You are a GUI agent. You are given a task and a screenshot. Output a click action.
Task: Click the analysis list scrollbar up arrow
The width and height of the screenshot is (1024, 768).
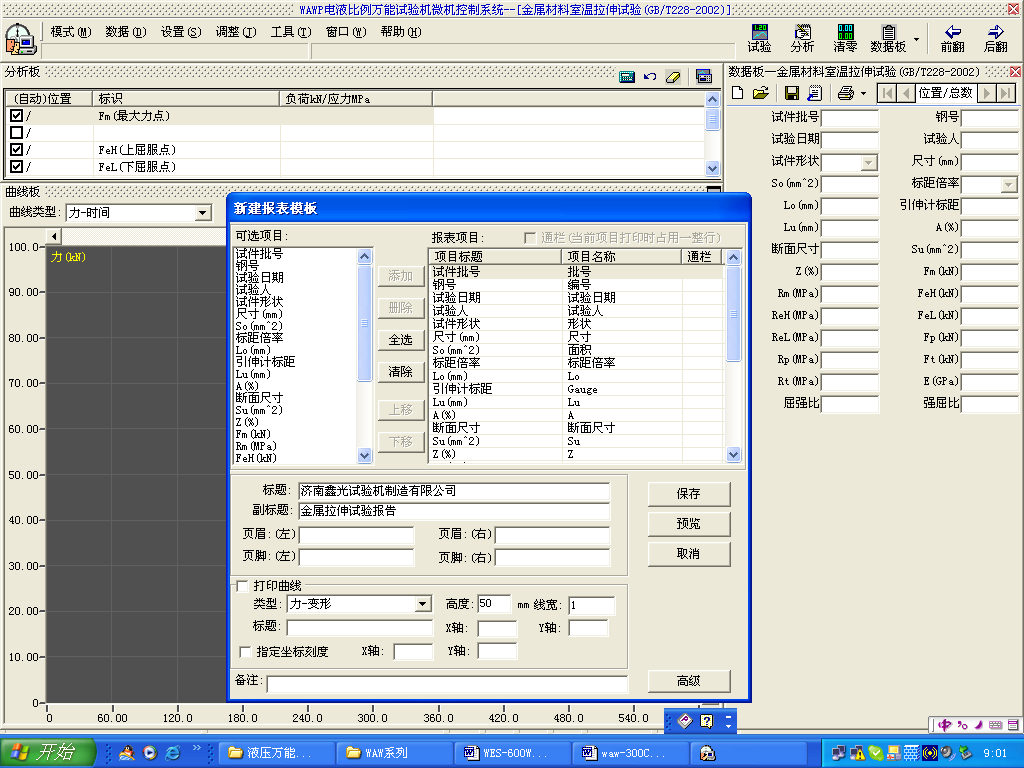pos(712,99)
